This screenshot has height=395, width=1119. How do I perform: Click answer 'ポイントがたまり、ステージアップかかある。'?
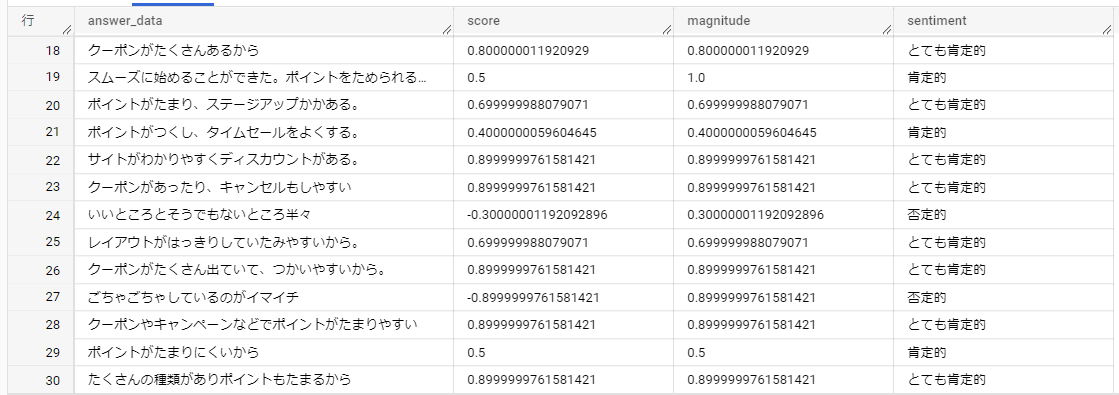click(223, 105)
